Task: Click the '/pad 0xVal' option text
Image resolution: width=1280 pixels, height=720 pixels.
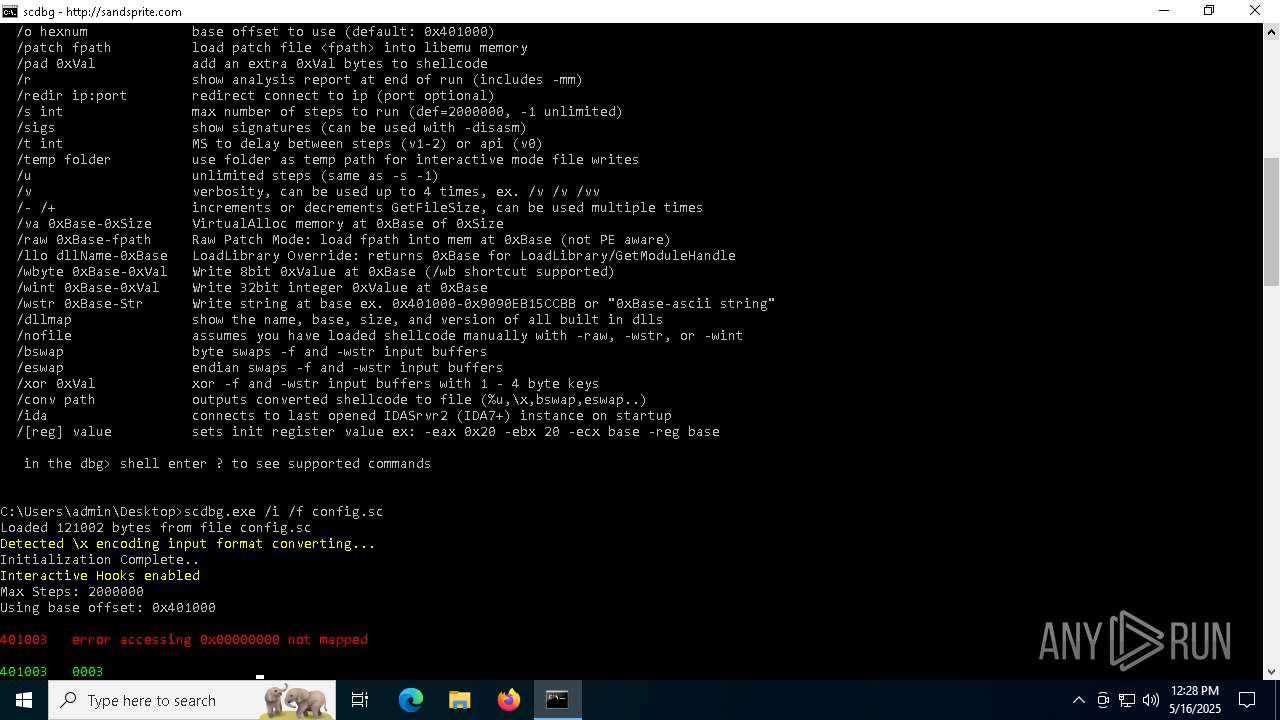Action: click(56, 64)
